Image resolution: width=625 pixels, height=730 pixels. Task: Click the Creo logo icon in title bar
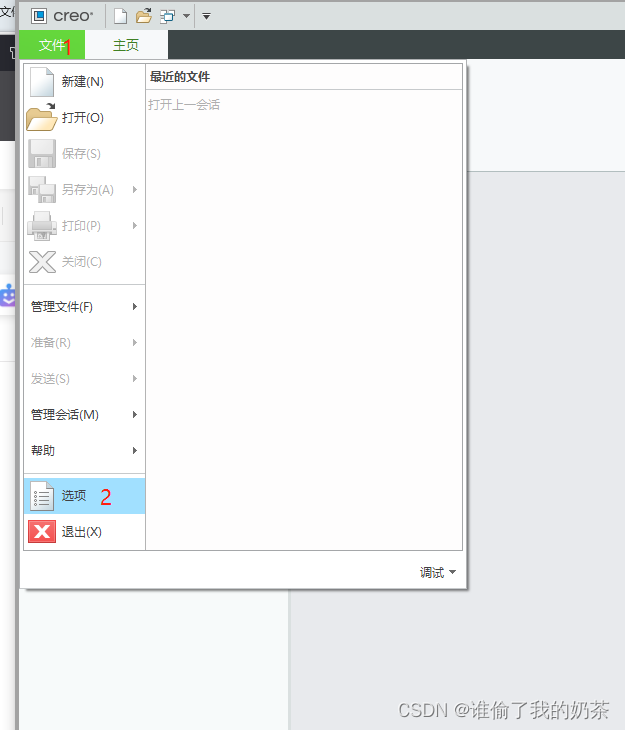click(x=39, y=16)
